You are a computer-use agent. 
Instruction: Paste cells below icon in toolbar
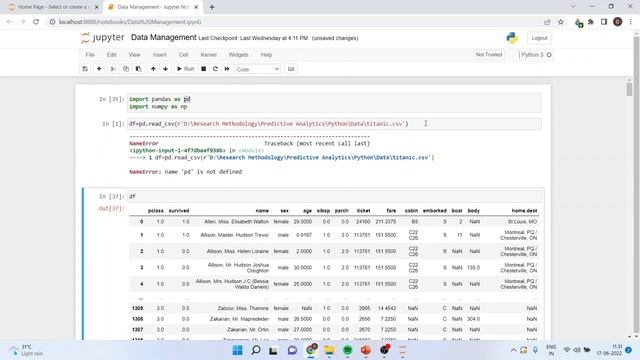(138, 69)
